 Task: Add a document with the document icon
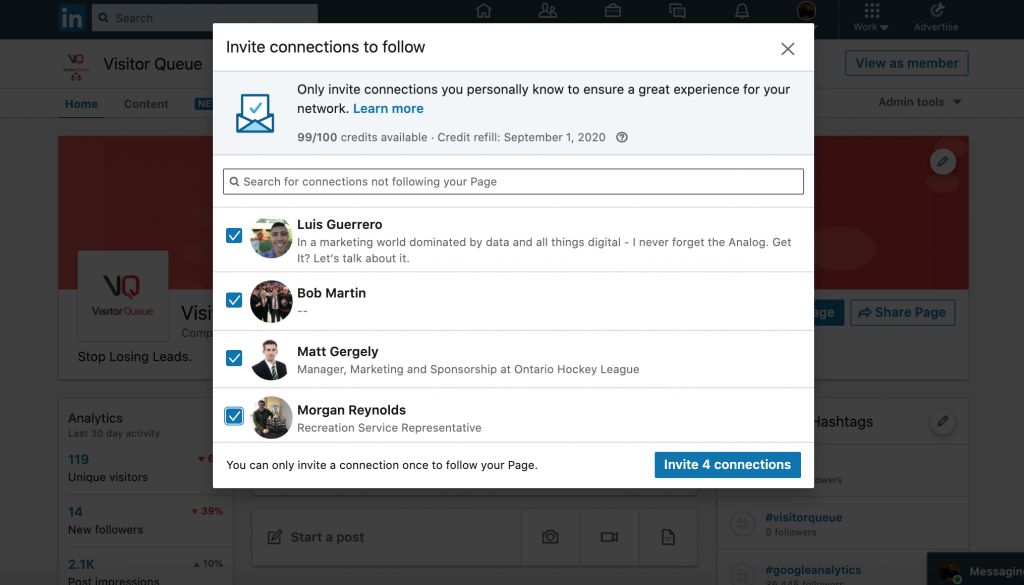pos(668,537)
